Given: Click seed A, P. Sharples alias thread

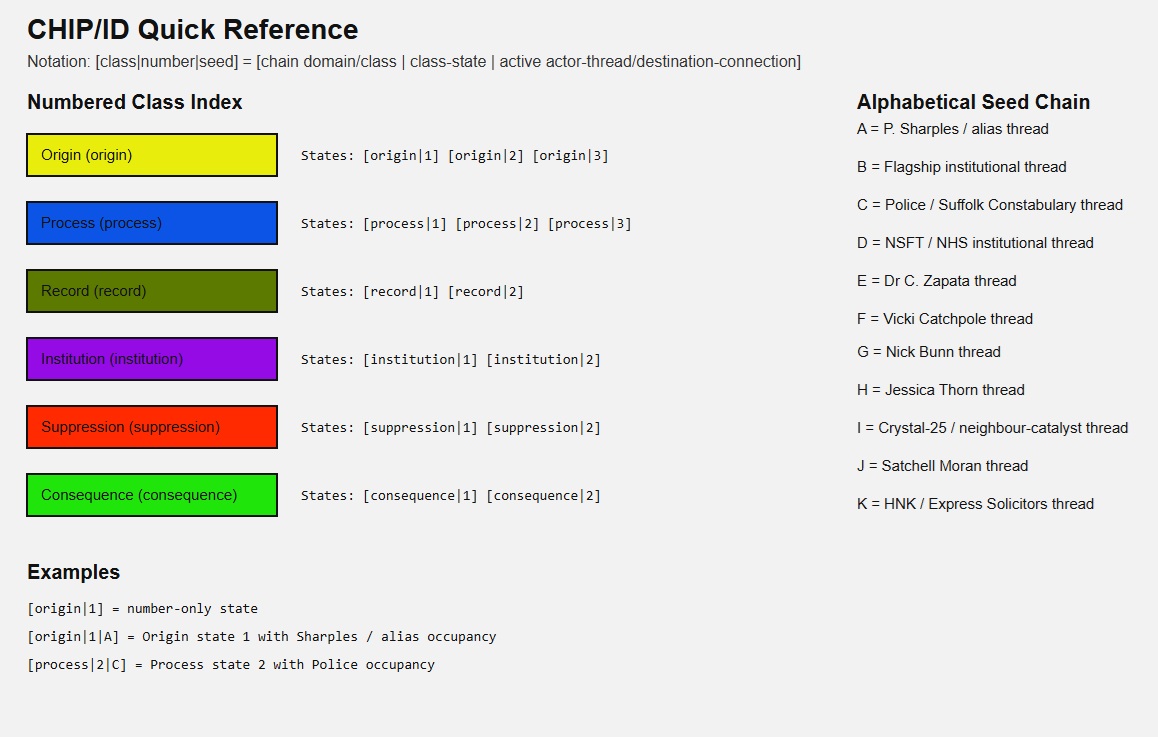Looking at the screenshot, I should click(953, 129).
